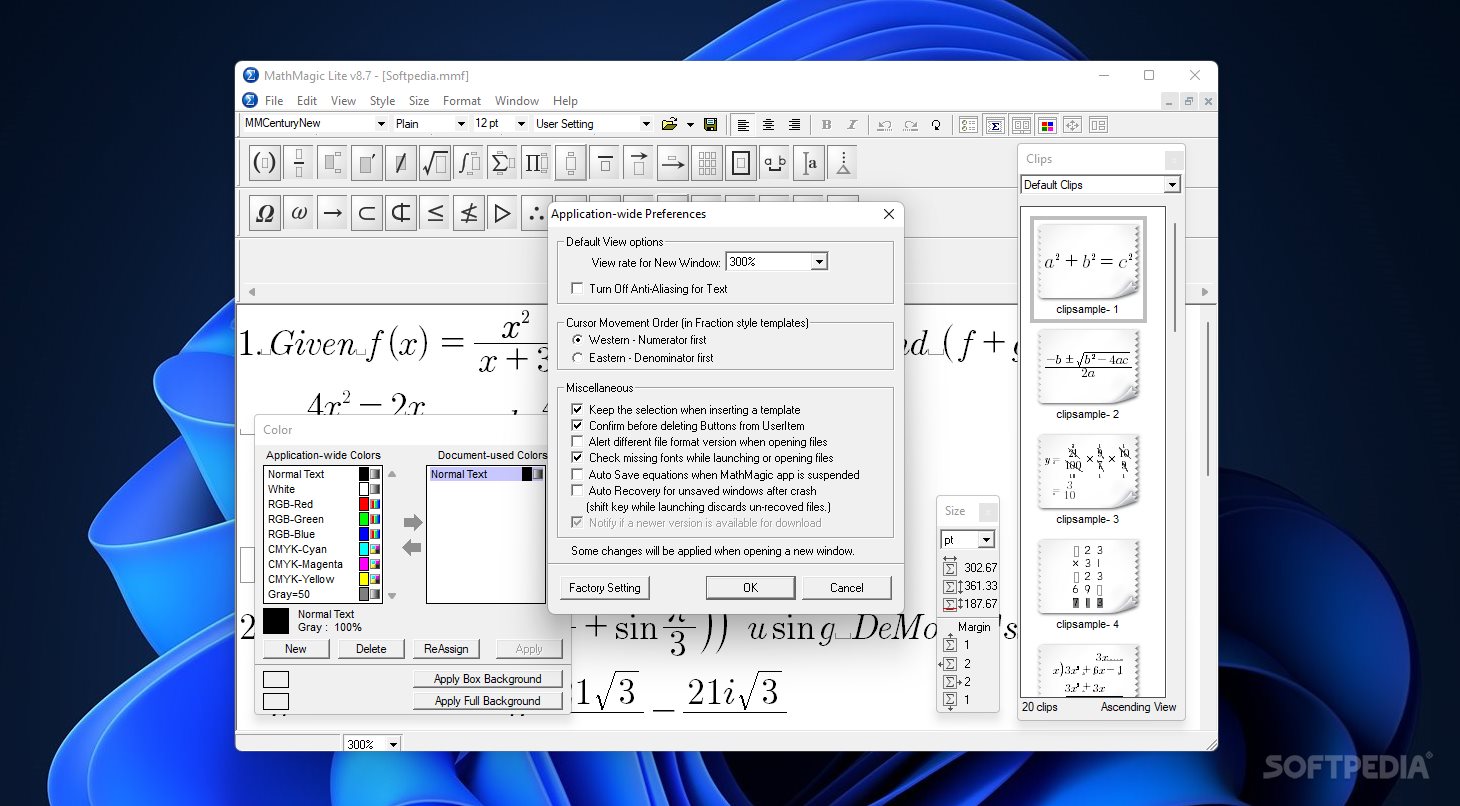Center-align the equation
Screen dimensions: 1460x806
coord(768,124)
